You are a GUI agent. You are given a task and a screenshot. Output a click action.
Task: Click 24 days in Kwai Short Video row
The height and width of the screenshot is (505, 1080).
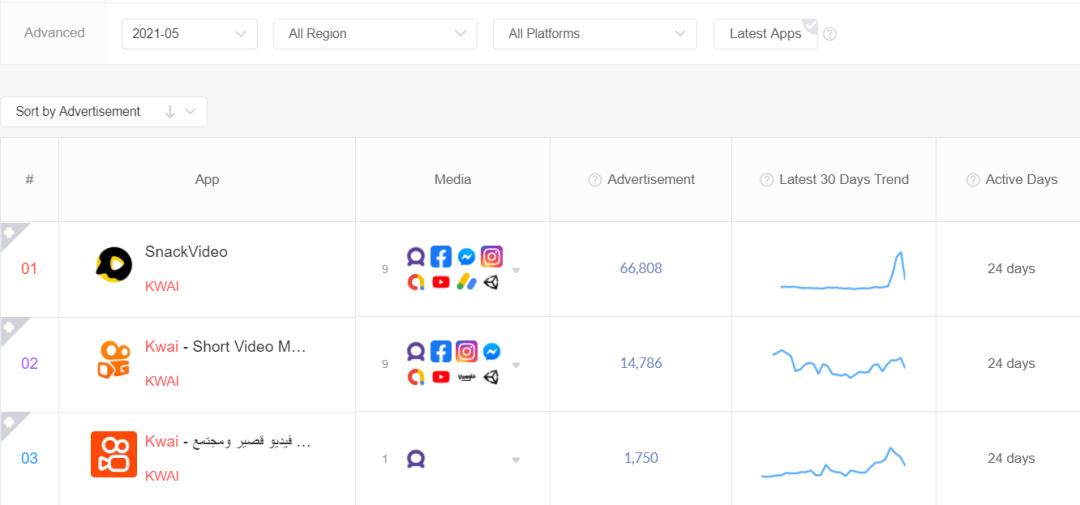[1011, 364]
